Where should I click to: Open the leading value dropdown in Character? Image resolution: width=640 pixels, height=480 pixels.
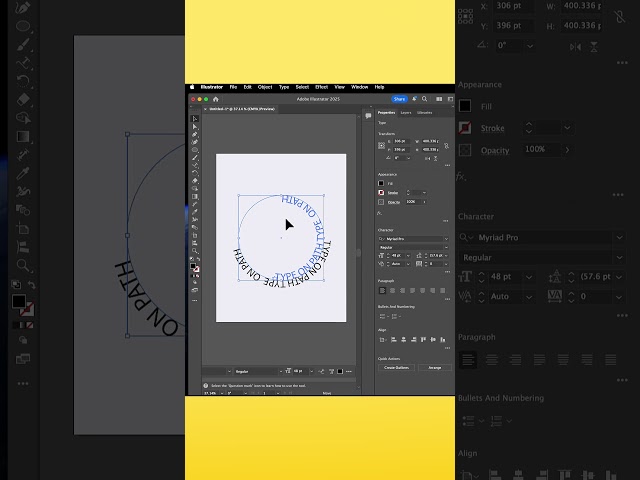[x=446, y=256]
